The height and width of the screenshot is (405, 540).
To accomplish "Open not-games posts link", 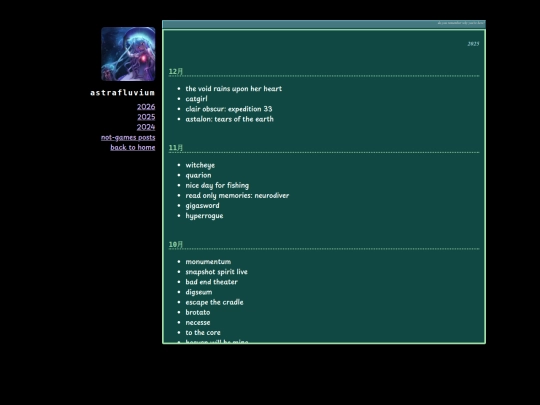I will pyautogui.click(x=128, y=137).
